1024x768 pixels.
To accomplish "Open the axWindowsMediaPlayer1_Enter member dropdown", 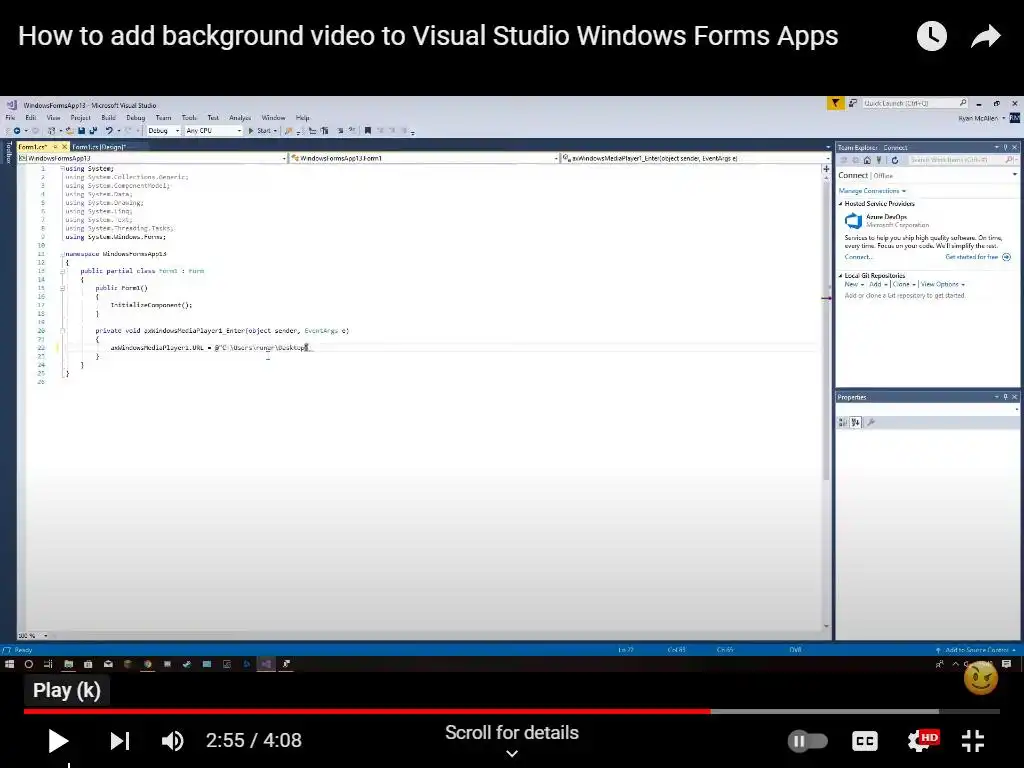I will [696, 158].
